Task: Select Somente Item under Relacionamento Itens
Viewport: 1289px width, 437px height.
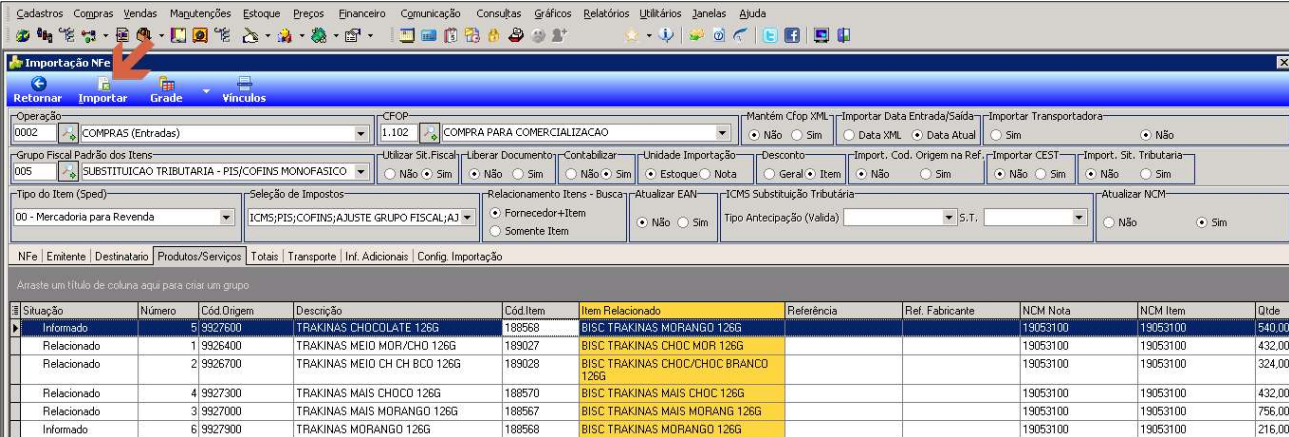Action: 529,231
